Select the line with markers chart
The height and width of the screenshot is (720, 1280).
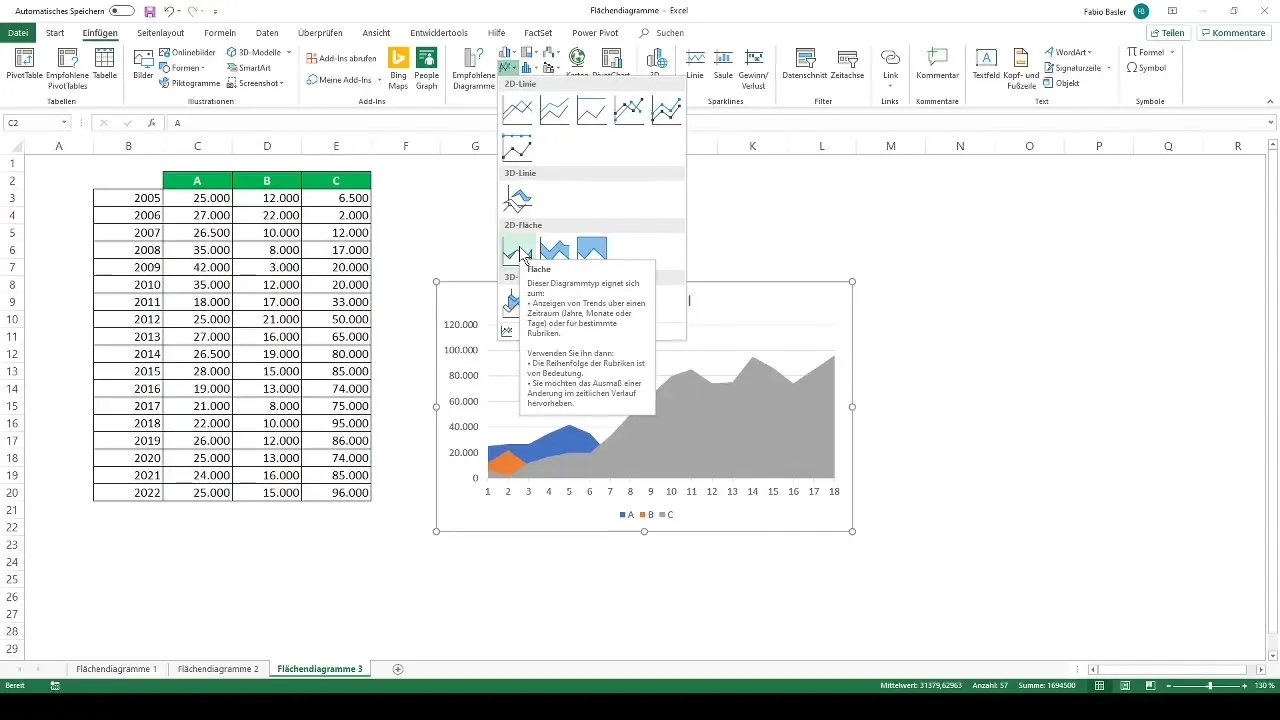[628, 110]
